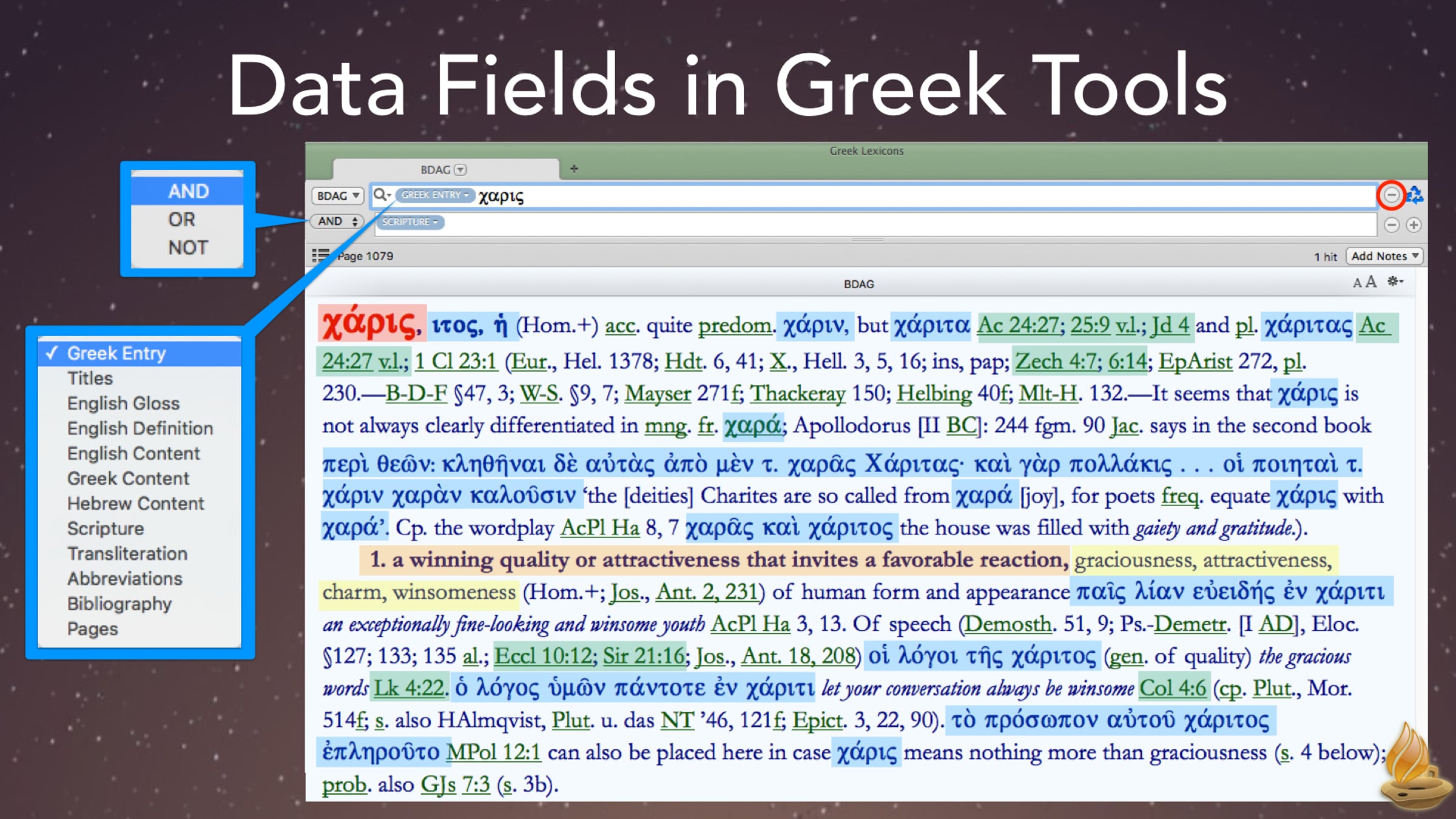The width and height of the screenshot is (1456, 819).
Task: Add a search row with plus icon
Action: (x=1414, y=225)
